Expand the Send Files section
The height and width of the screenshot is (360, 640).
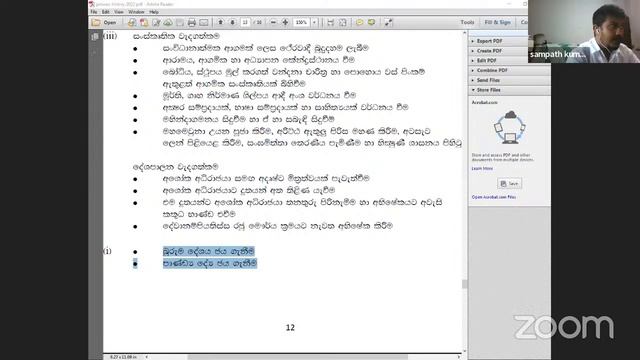tap(509, 80)
